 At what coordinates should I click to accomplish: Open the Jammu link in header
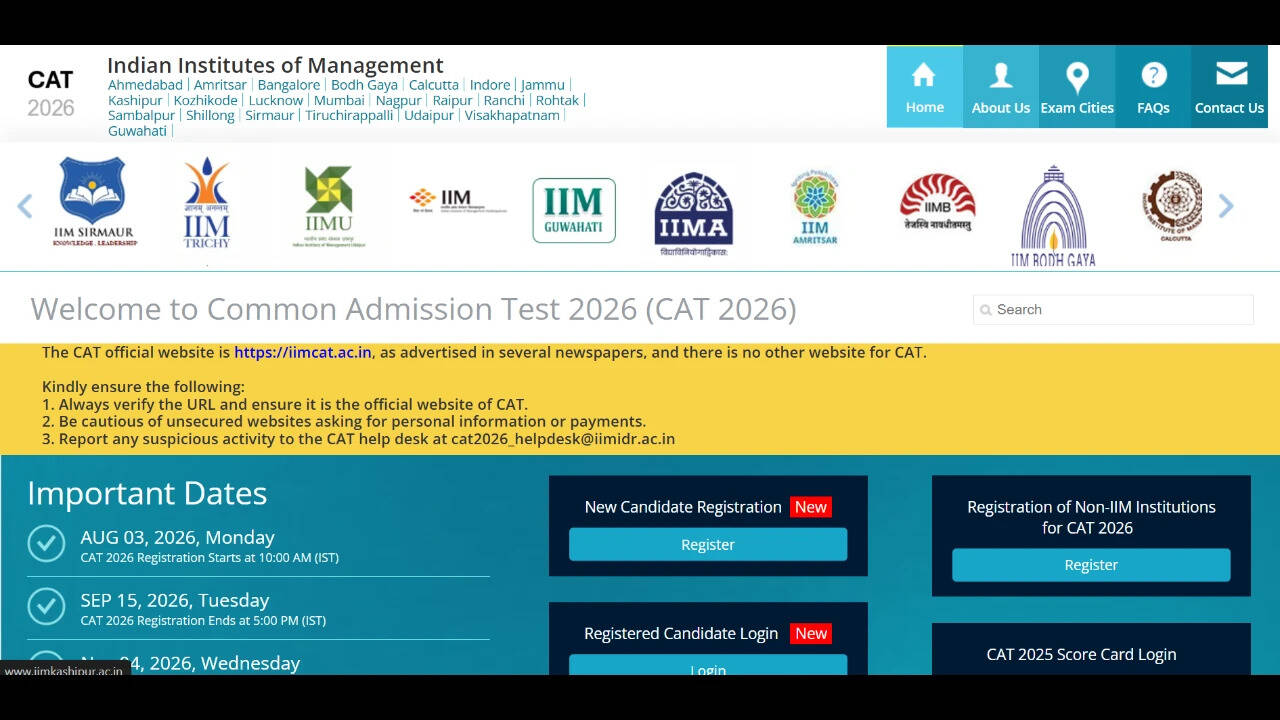543,85
